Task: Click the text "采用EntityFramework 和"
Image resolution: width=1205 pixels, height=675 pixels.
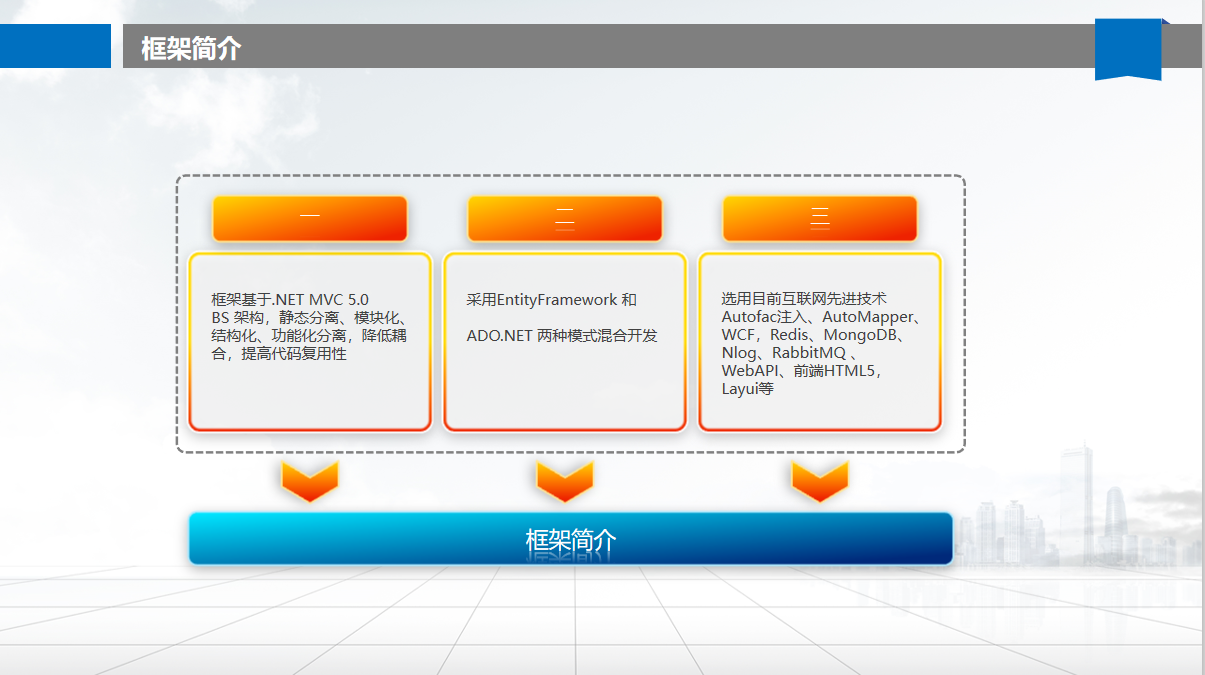Action: pos(551,299)
